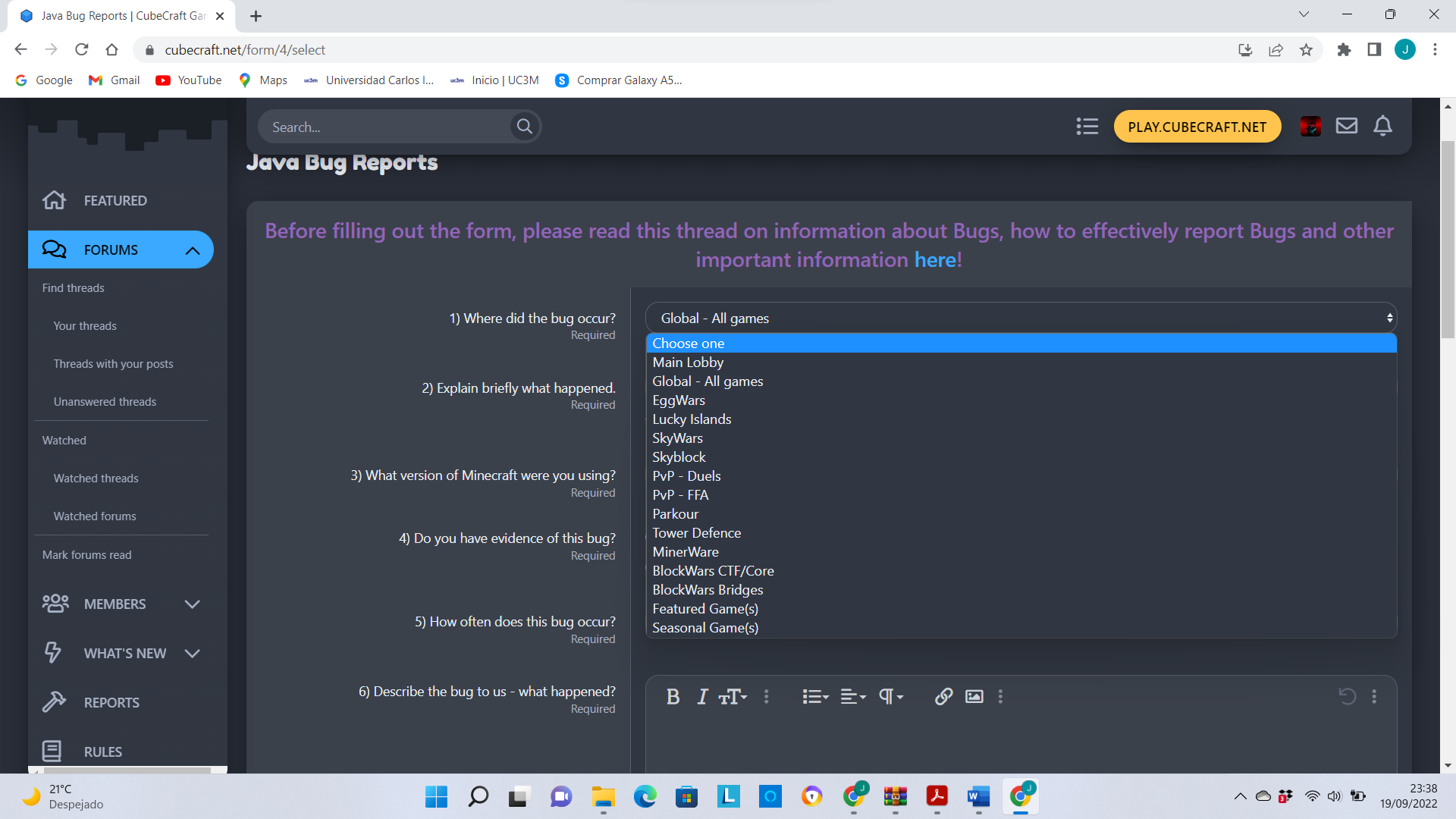Expand the Members sidebar section

click(192, 604)
